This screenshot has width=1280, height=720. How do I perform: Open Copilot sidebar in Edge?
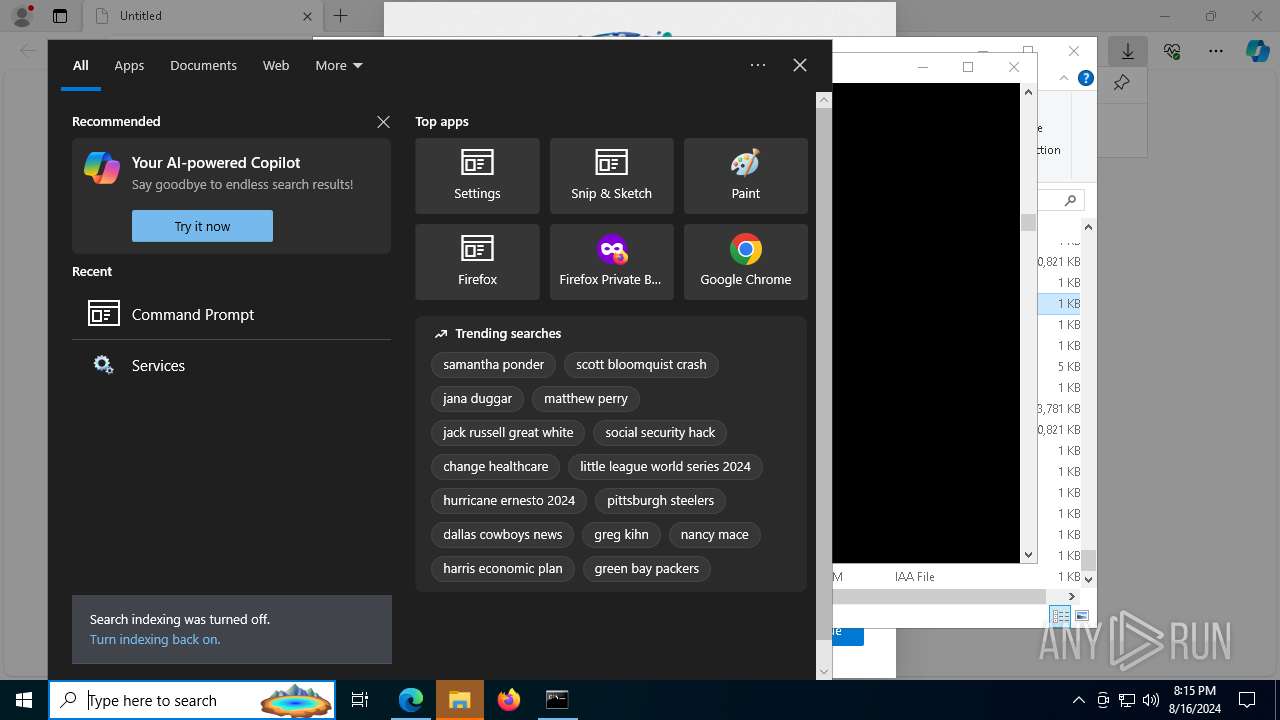click(x=1258, y=51)
